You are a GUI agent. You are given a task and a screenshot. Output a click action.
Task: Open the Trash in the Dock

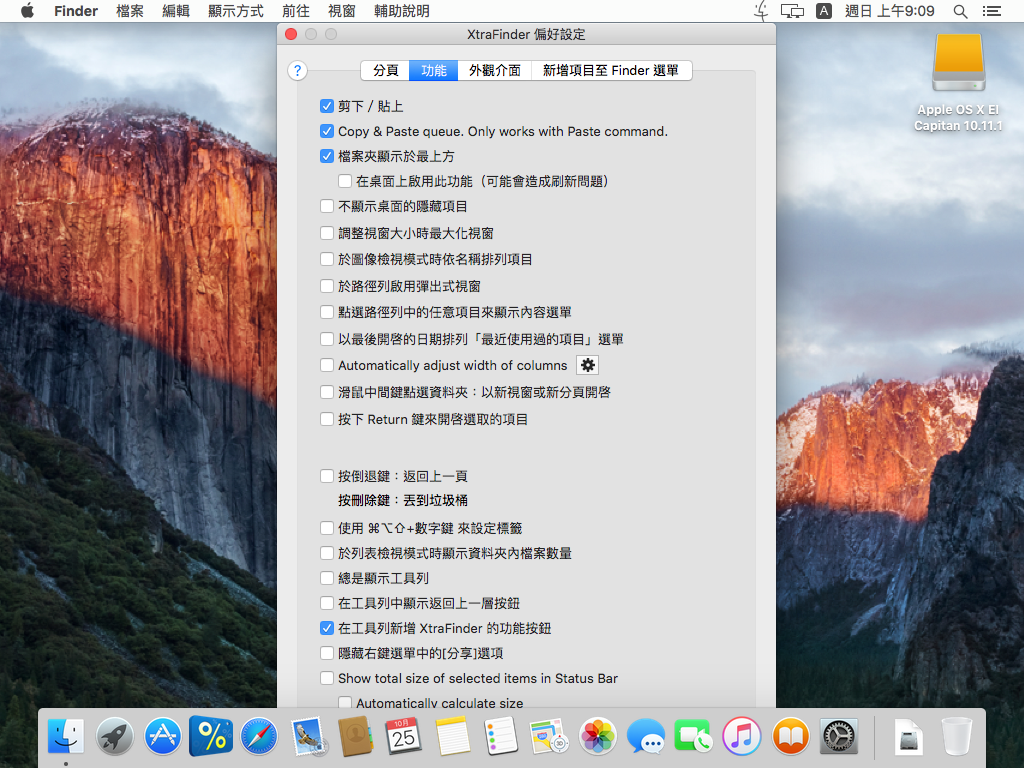click(x=957, y=736)
